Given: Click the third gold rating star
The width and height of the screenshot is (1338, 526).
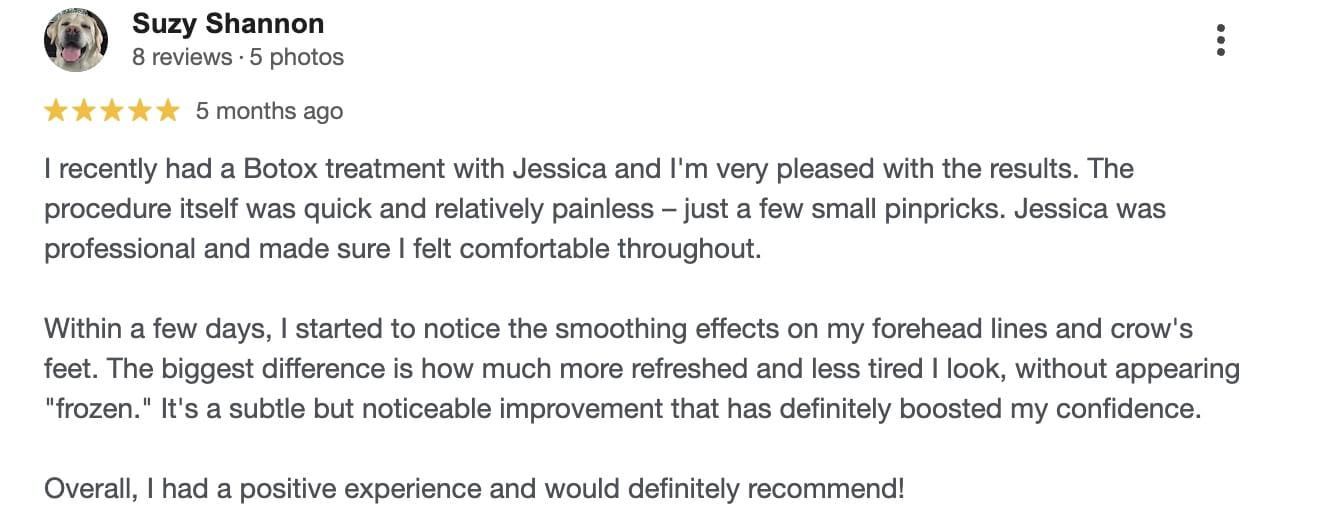Looking at the screenshot, I should click(112, 111).
